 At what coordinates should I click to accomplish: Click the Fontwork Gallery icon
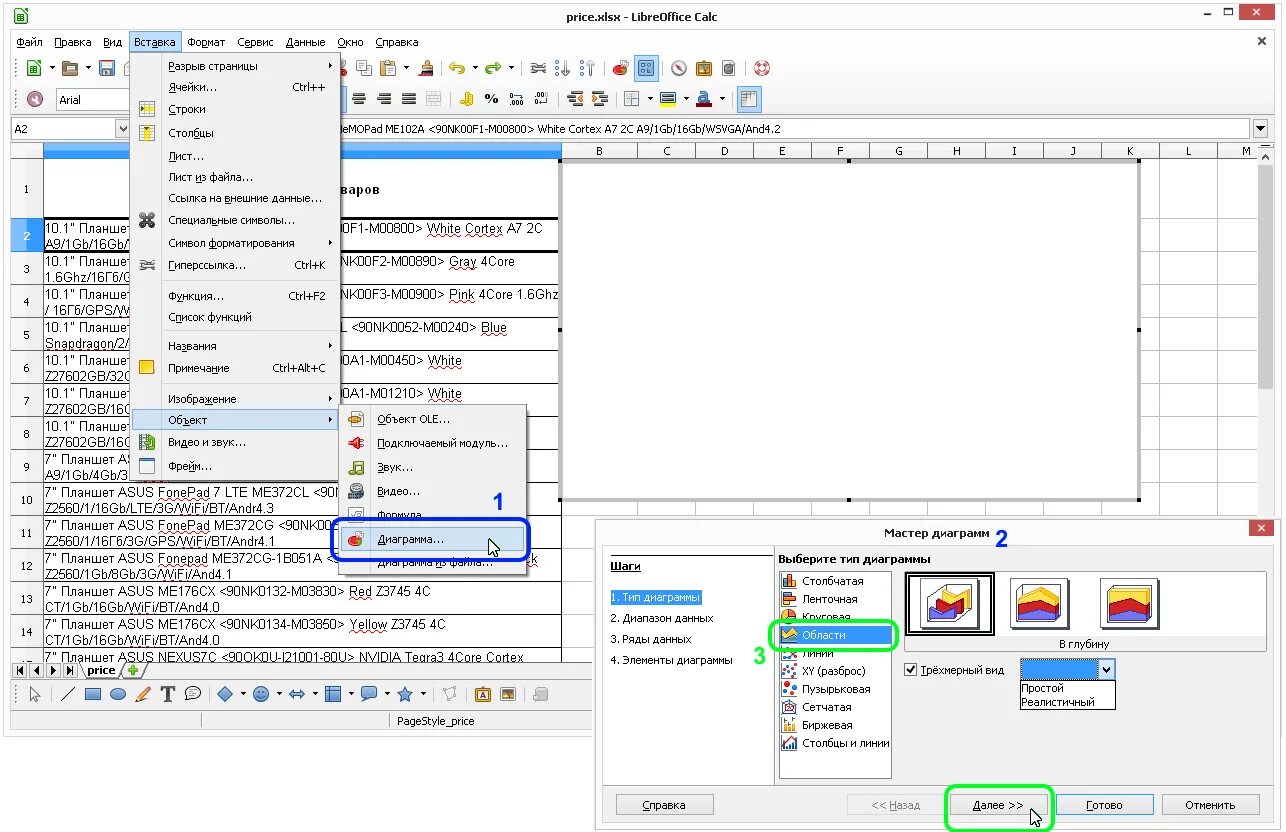tap(482, 694)
